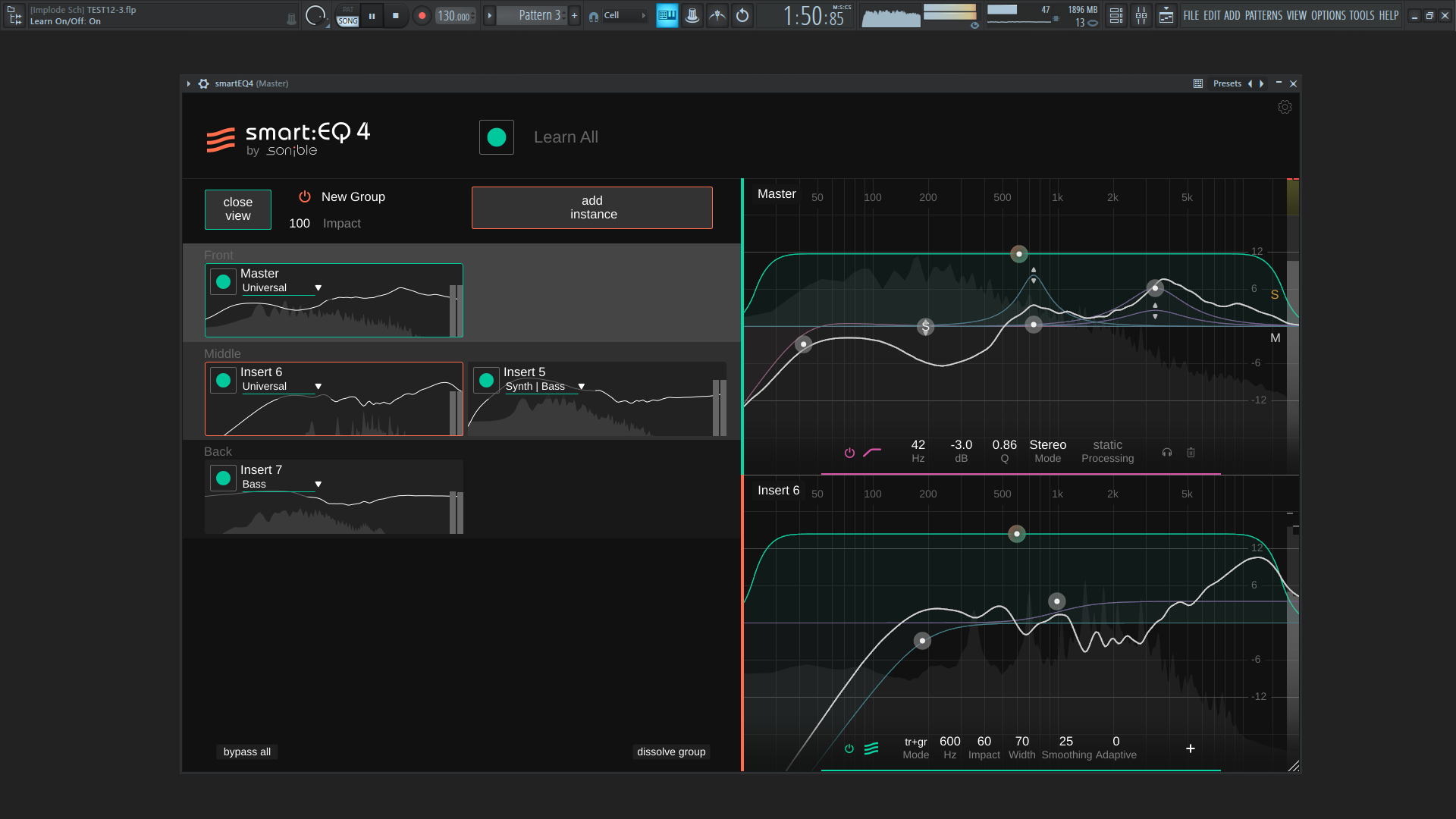This screenshot has width=1456, height=819.
Task: Toggle the Learn All button
Action: pyautogui.click(x=497, y=137)
